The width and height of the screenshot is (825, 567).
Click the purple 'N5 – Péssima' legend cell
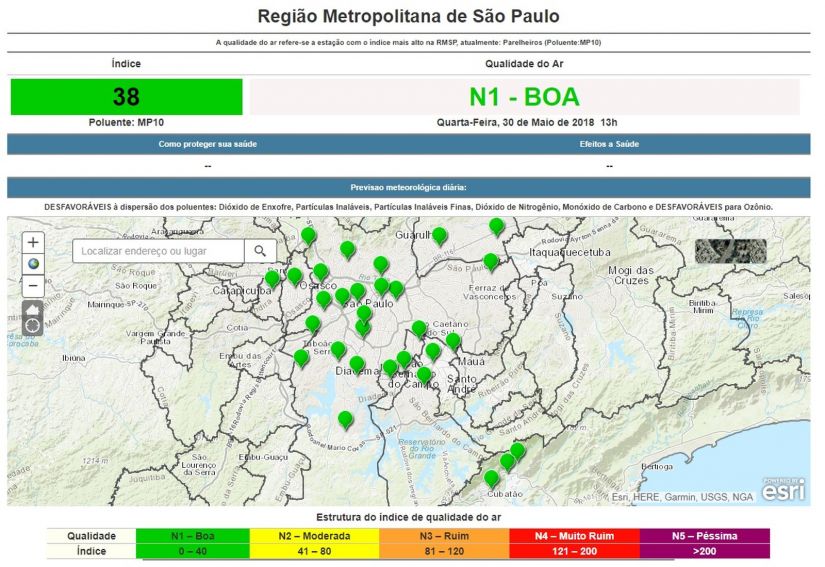click(705, 536)
